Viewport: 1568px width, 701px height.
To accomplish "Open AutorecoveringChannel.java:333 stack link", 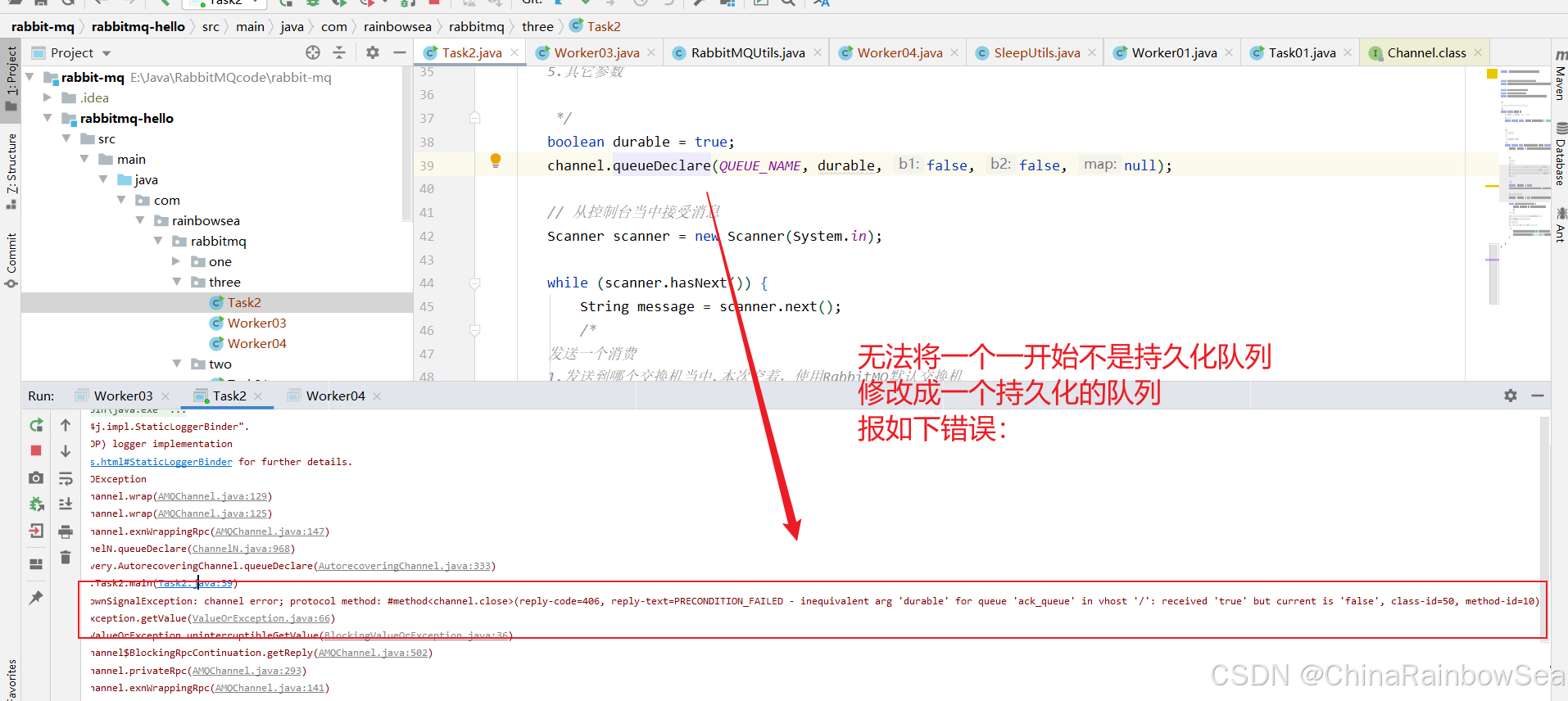I will pyautogui.click(x=405, y=566).
